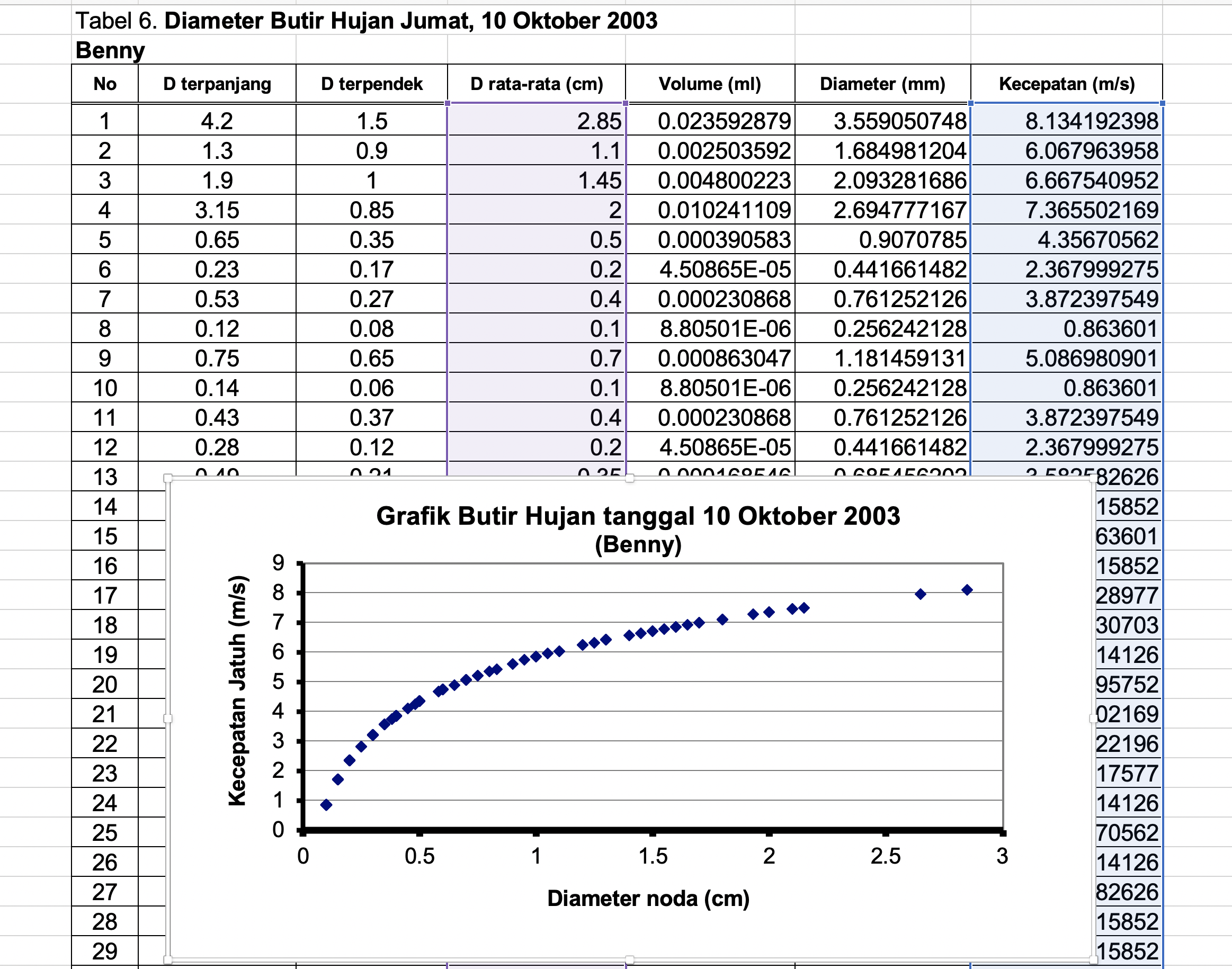Click the x-axis label 2.5 on the chart
This screenshot has width=1232, height=969.
(x=885, y=856)
